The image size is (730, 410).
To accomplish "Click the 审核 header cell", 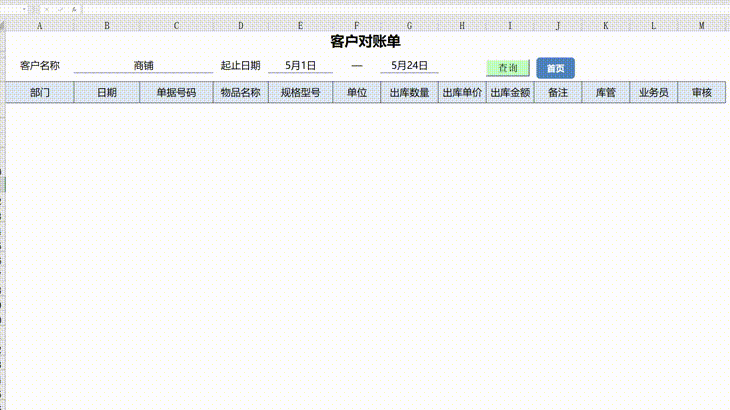I will tap(701, 93).
